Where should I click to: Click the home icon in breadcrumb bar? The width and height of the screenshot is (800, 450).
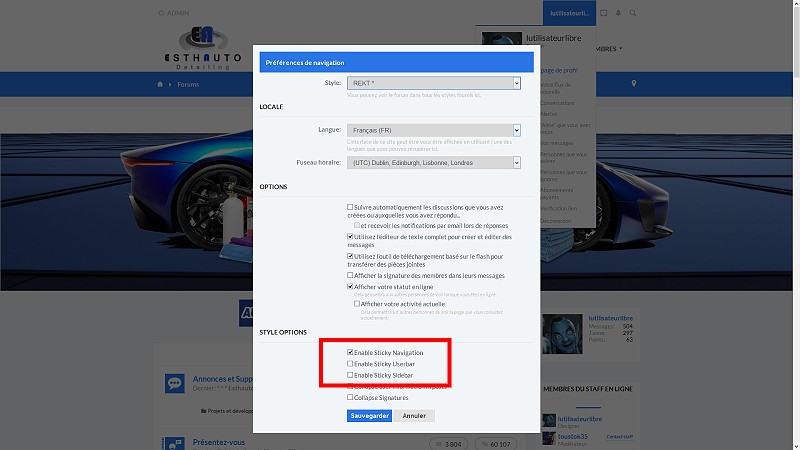160,85
